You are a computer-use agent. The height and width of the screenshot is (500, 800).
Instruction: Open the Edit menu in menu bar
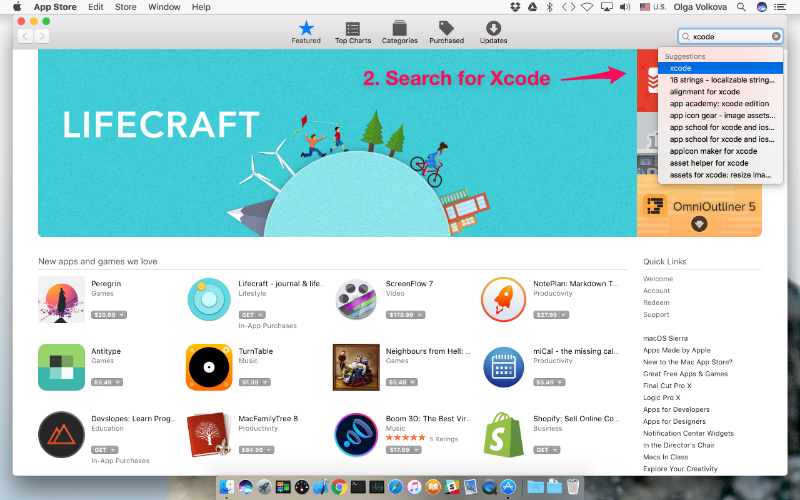coord(95,7)
